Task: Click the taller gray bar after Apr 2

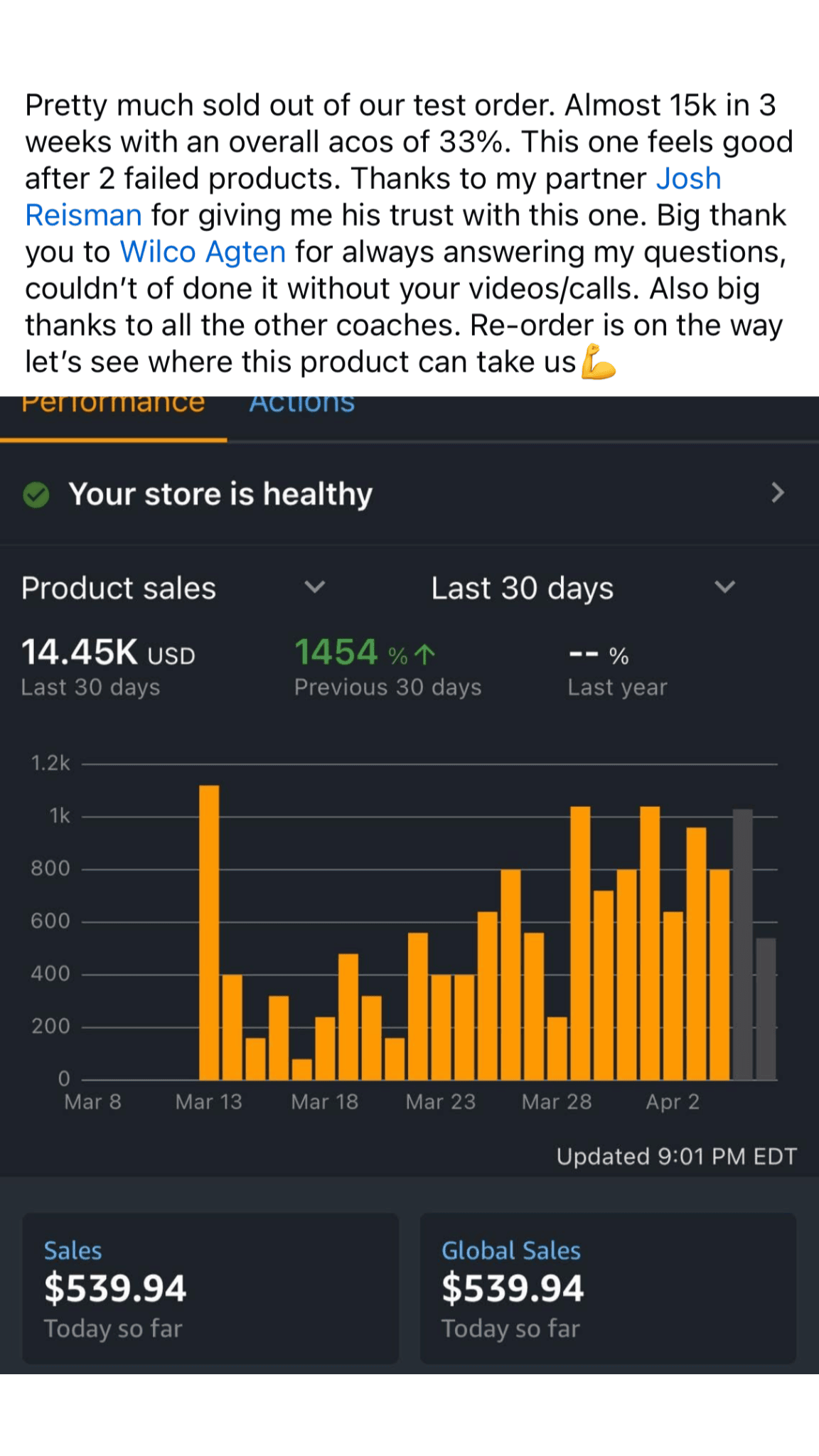Action: 742,944
